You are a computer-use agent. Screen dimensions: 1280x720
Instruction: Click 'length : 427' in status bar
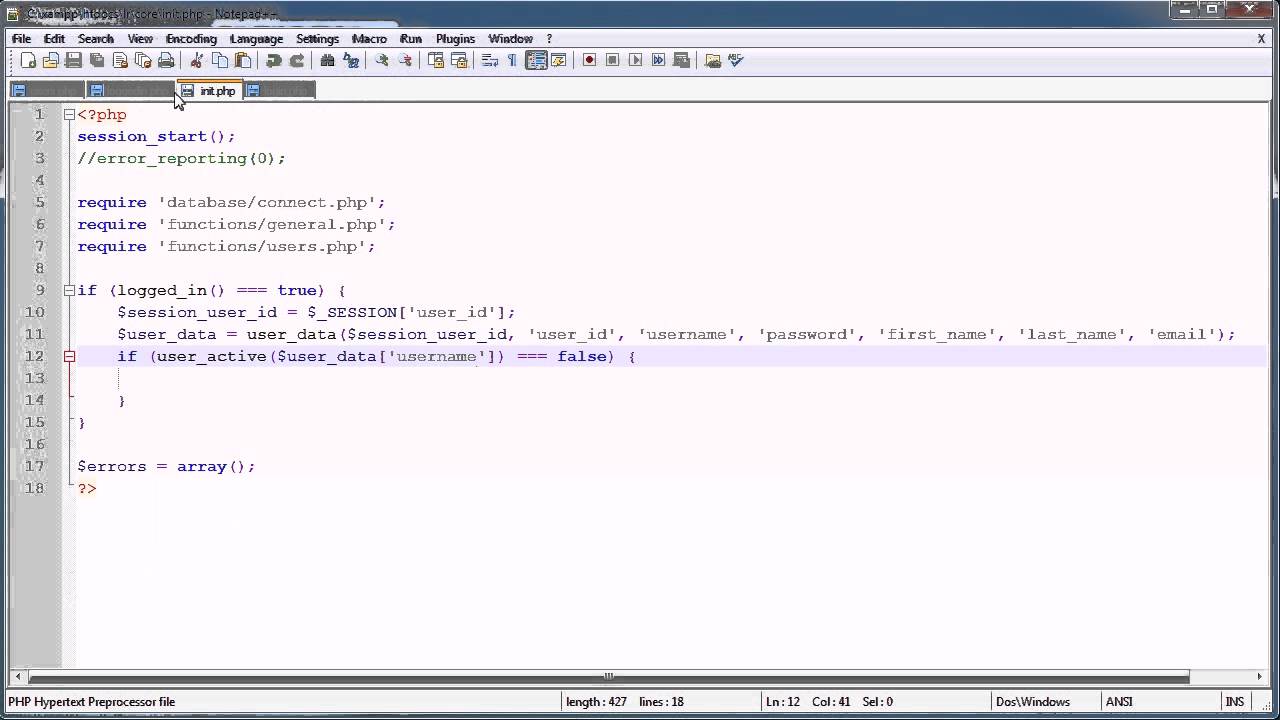[596, 702]
